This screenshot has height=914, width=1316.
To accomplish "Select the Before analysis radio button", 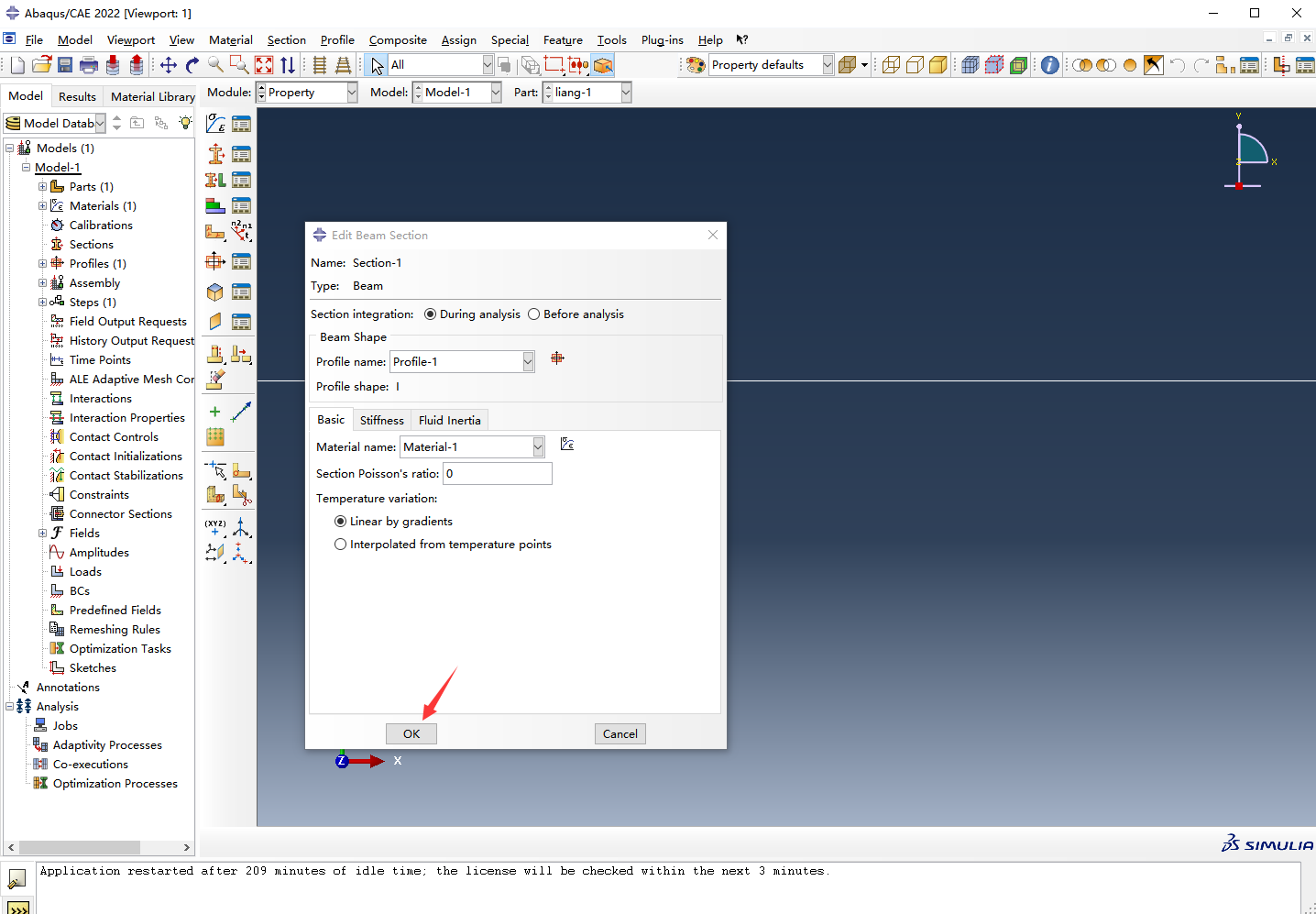I will pos(534,314).
